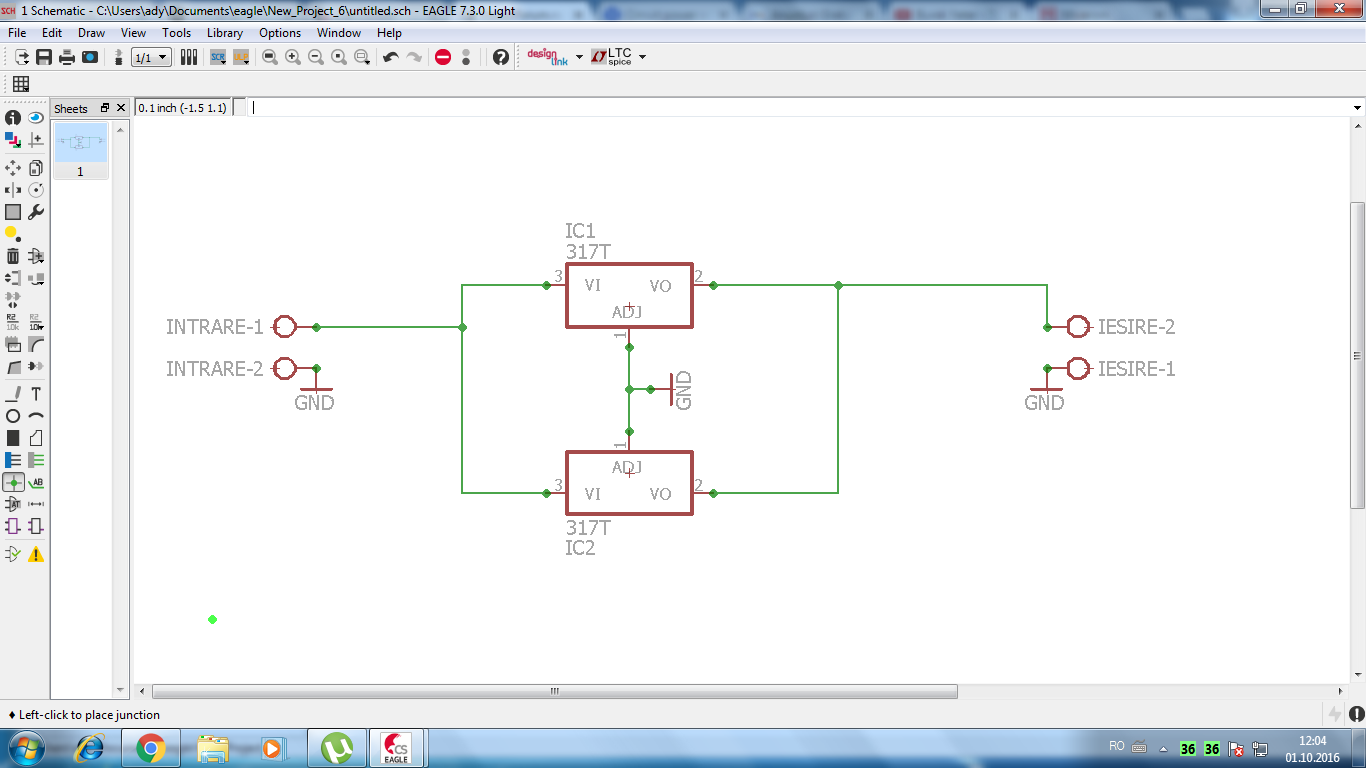Close the Sheets panel
This screenshot has width=1366, height=768.
[121, 108]
